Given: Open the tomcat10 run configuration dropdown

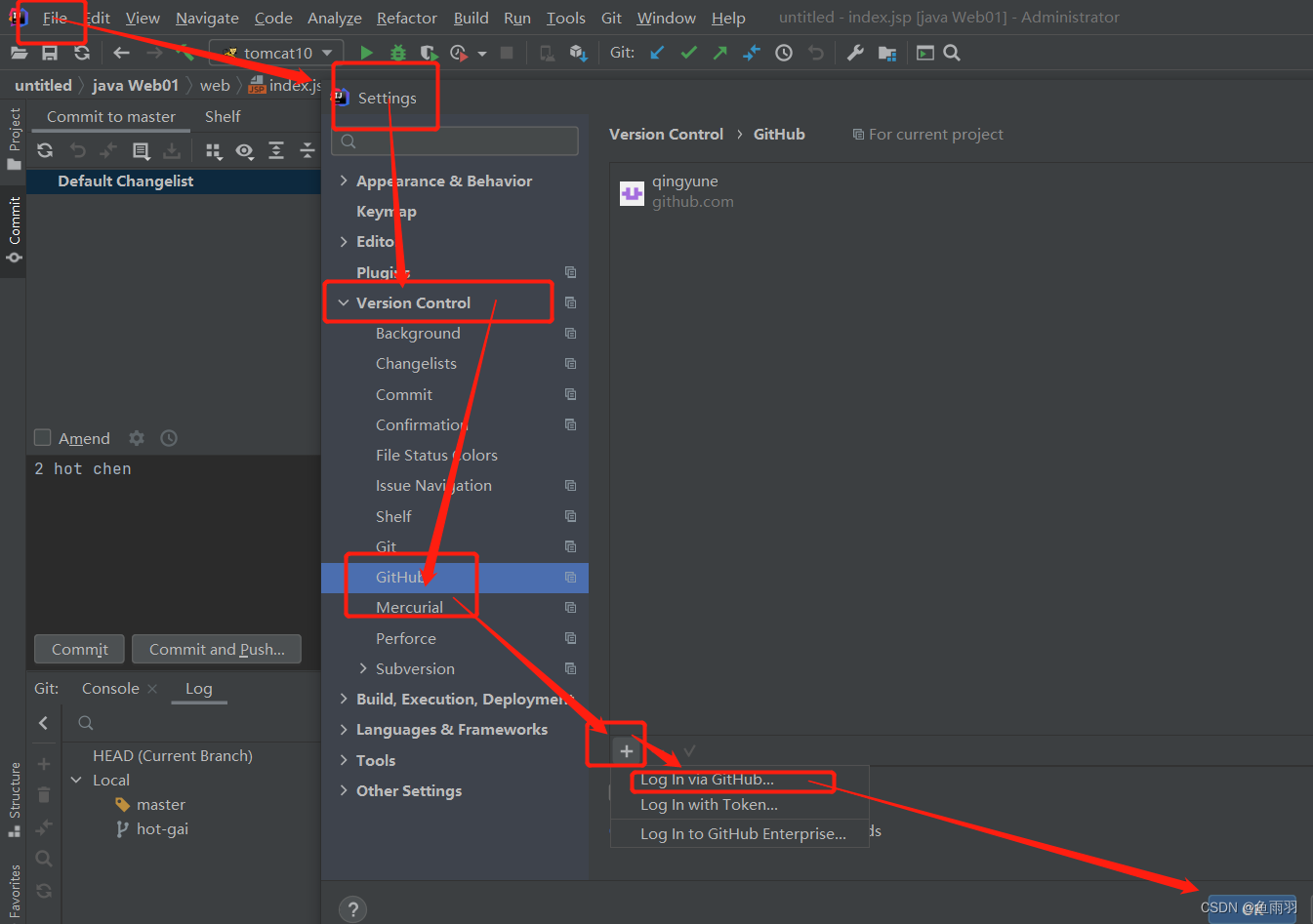Looking at the screenshot, I should 276,53.
